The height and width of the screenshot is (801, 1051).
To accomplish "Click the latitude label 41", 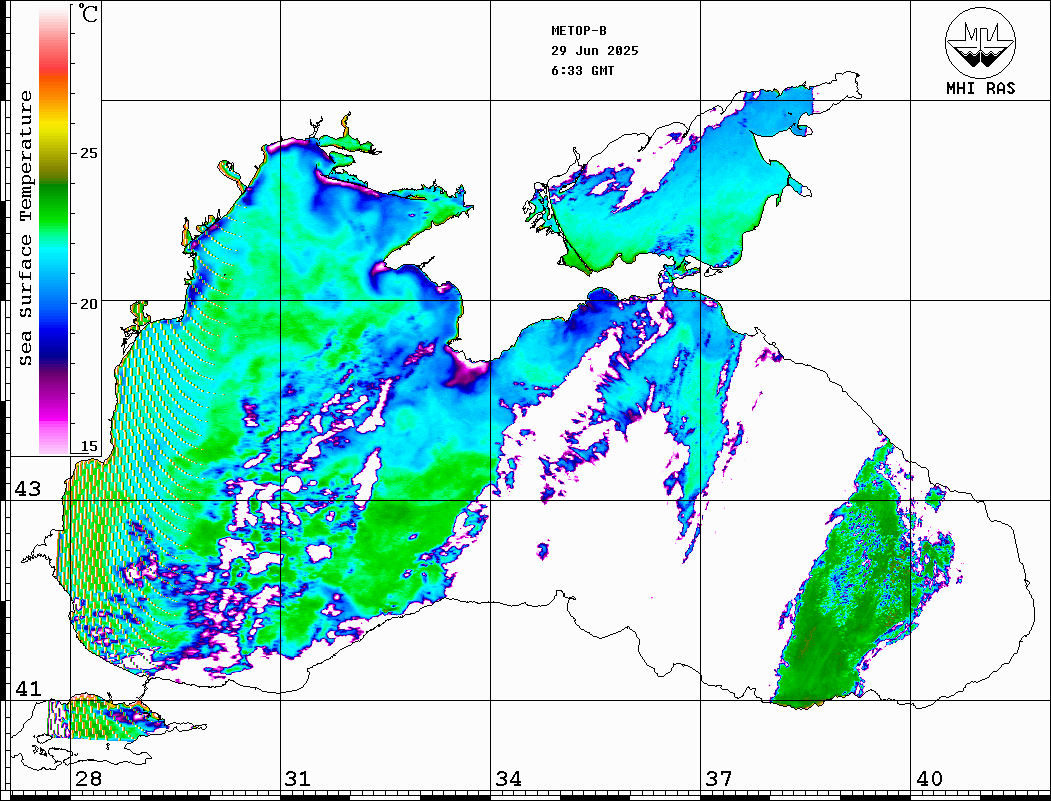I will pos(27,688).
